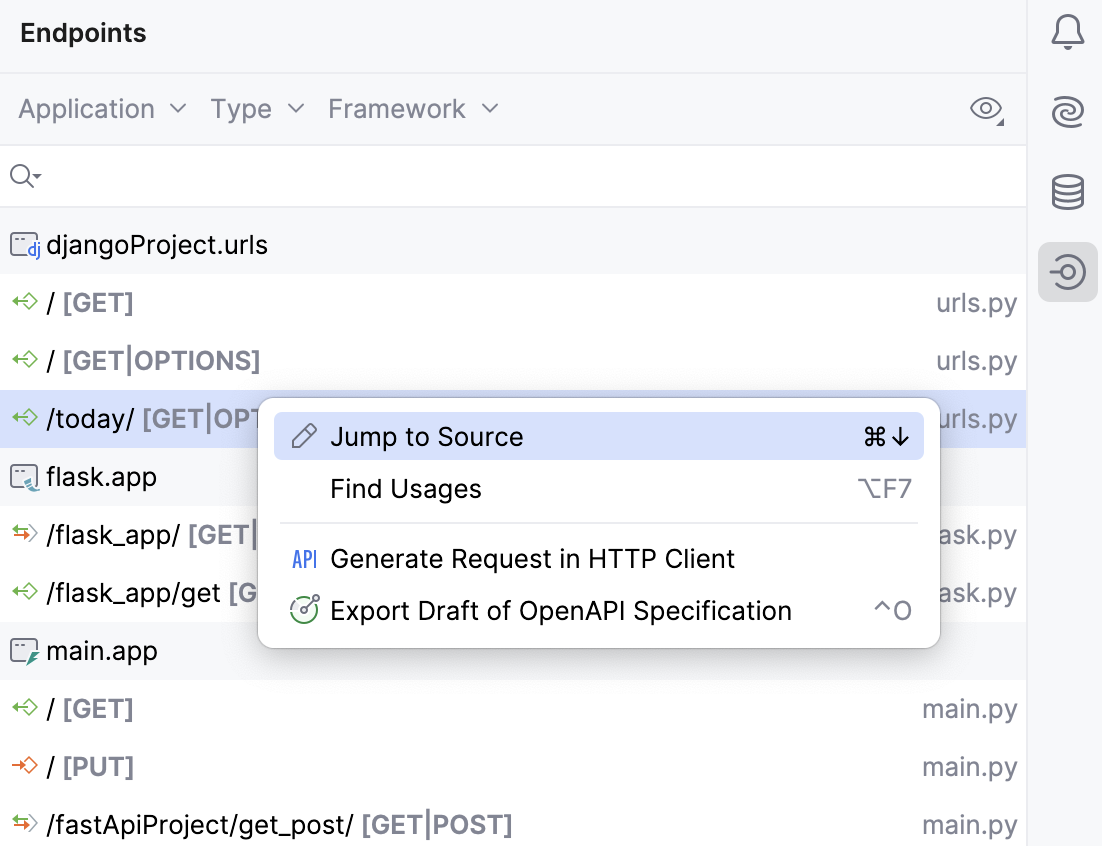Click the green GET arrow icon beside /today/

click(x=24, y=418)
